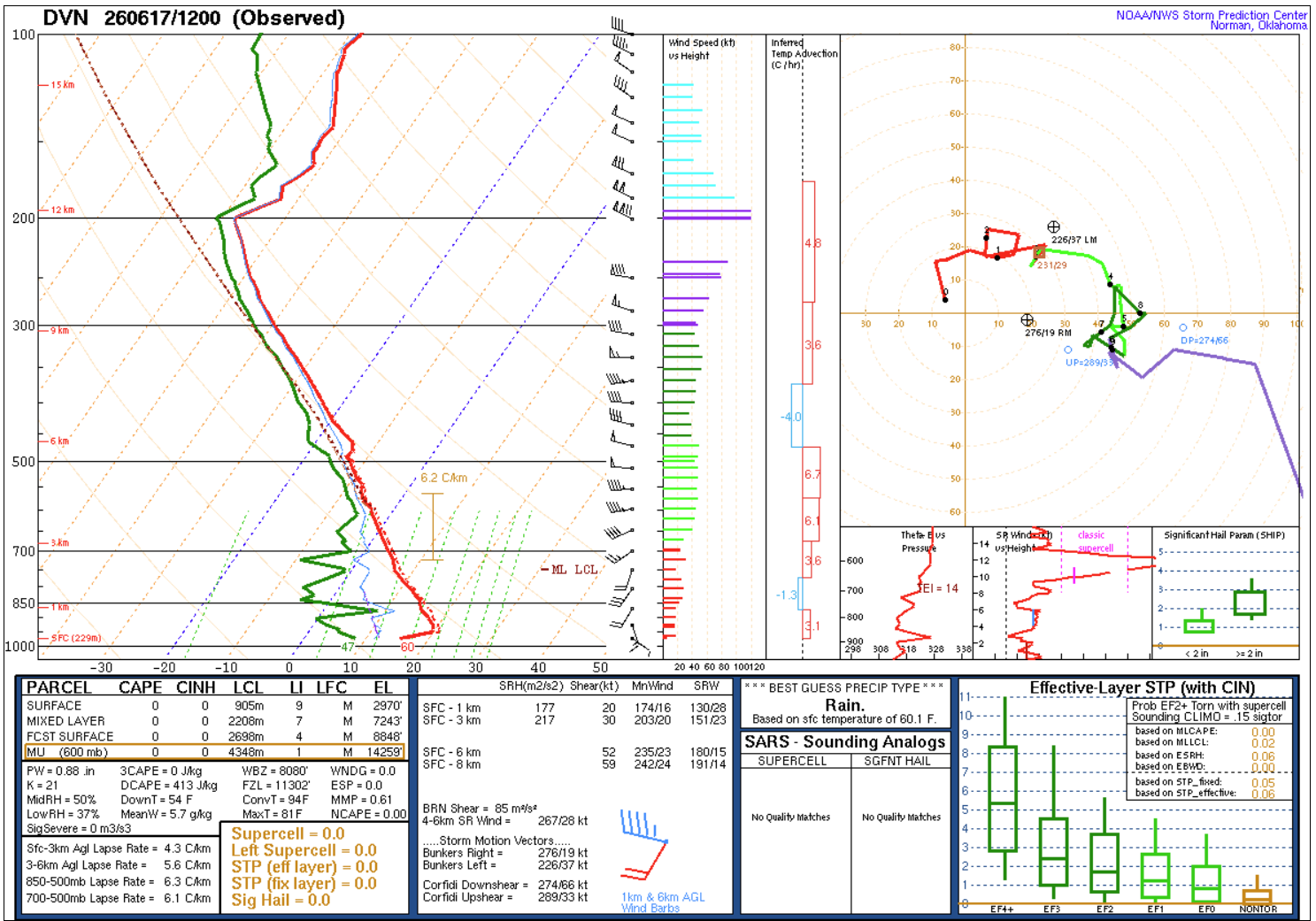
Task: Click the ML LCL marker on skew-T
Action: click(x=569, y=570)
